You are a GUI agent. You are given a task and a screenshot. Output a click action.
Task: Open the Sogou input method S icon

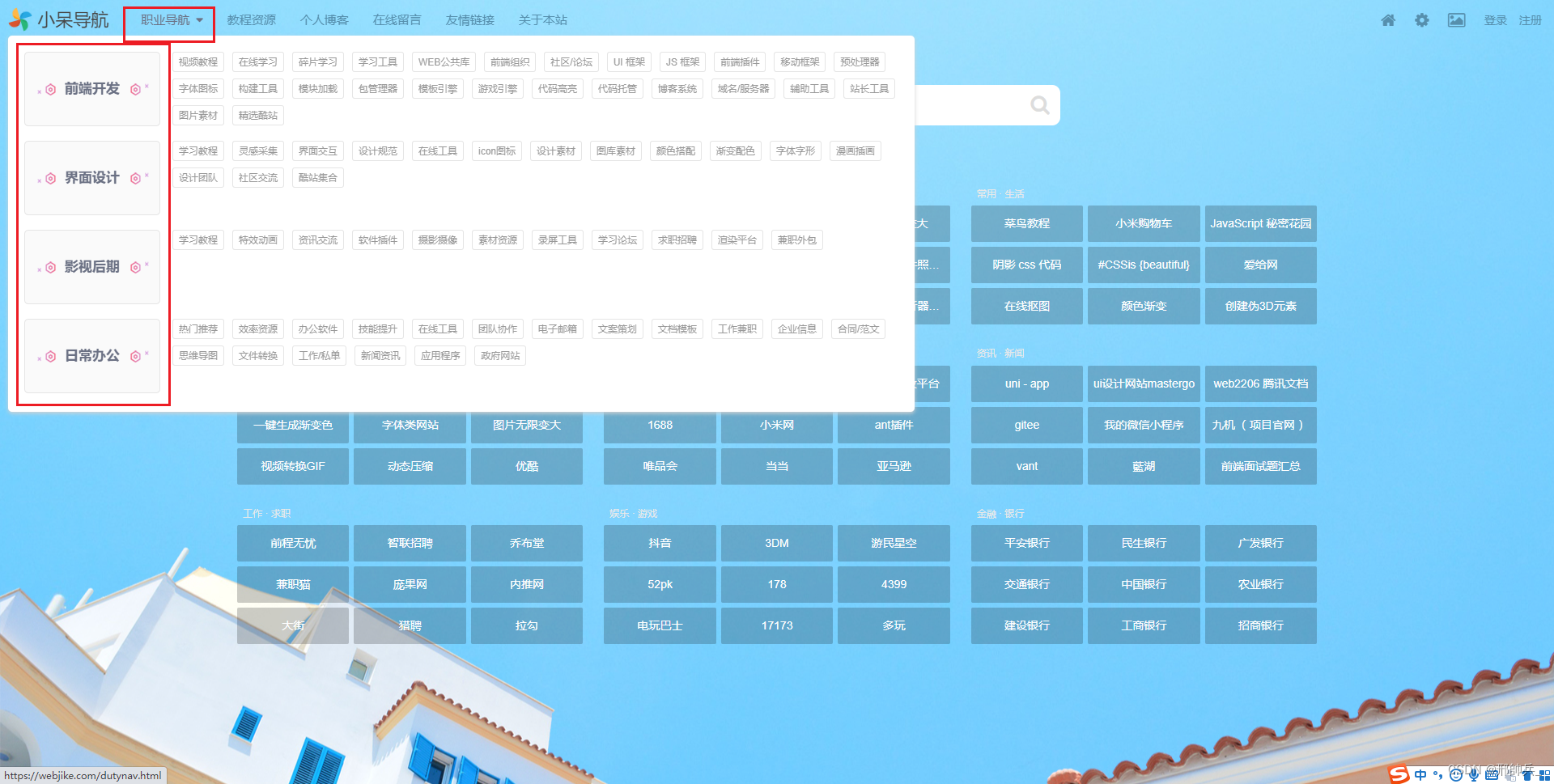1399,774
